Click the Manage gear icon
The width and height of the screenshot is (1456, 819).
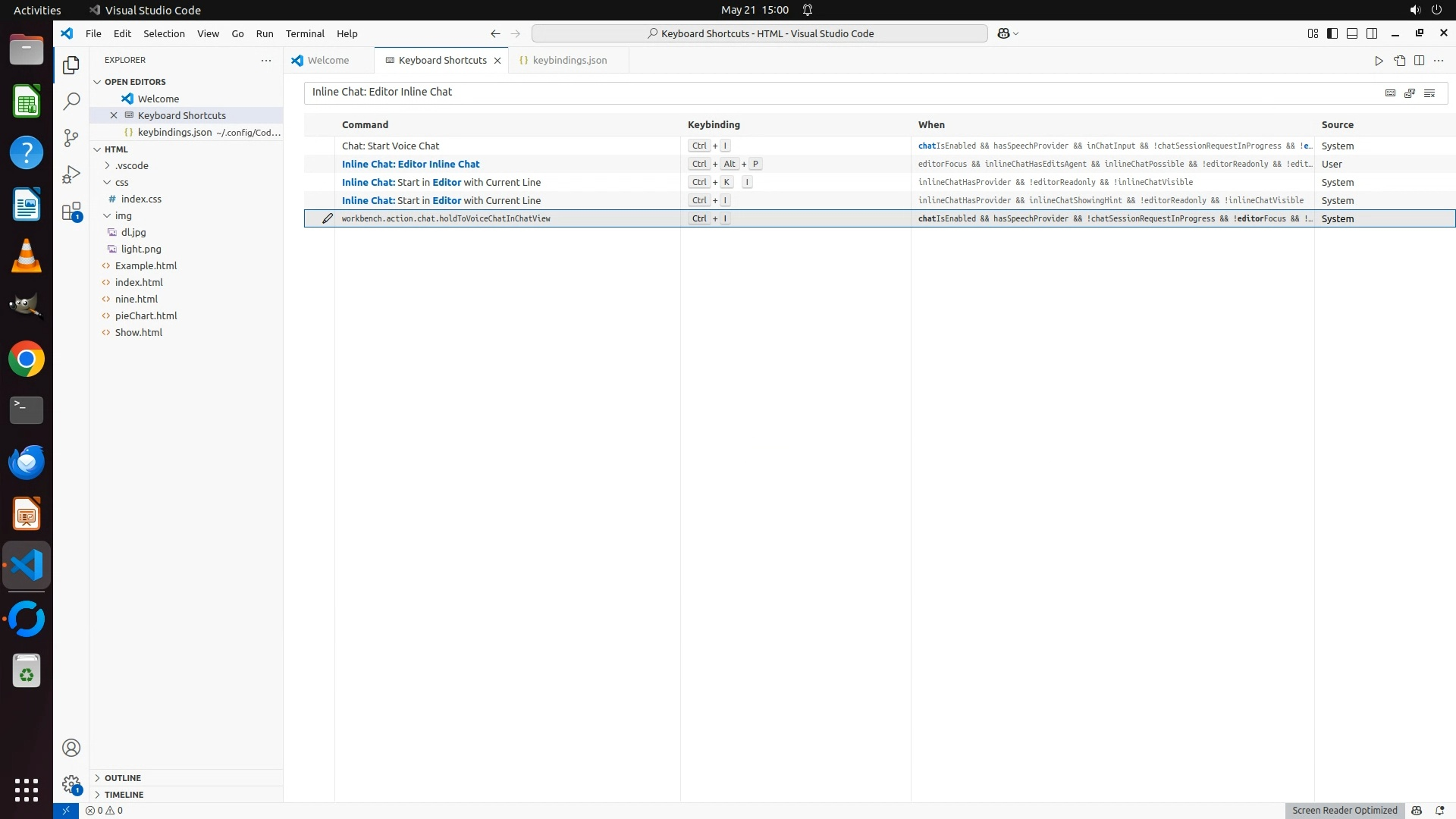(71, 784)
